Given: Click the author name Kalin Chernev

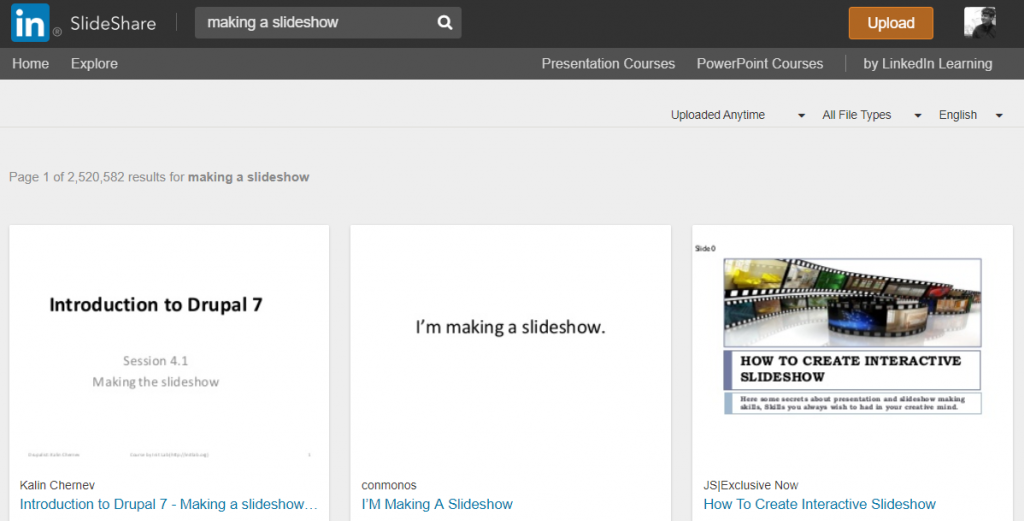Looking at the screenshot, I should (58, 486).
